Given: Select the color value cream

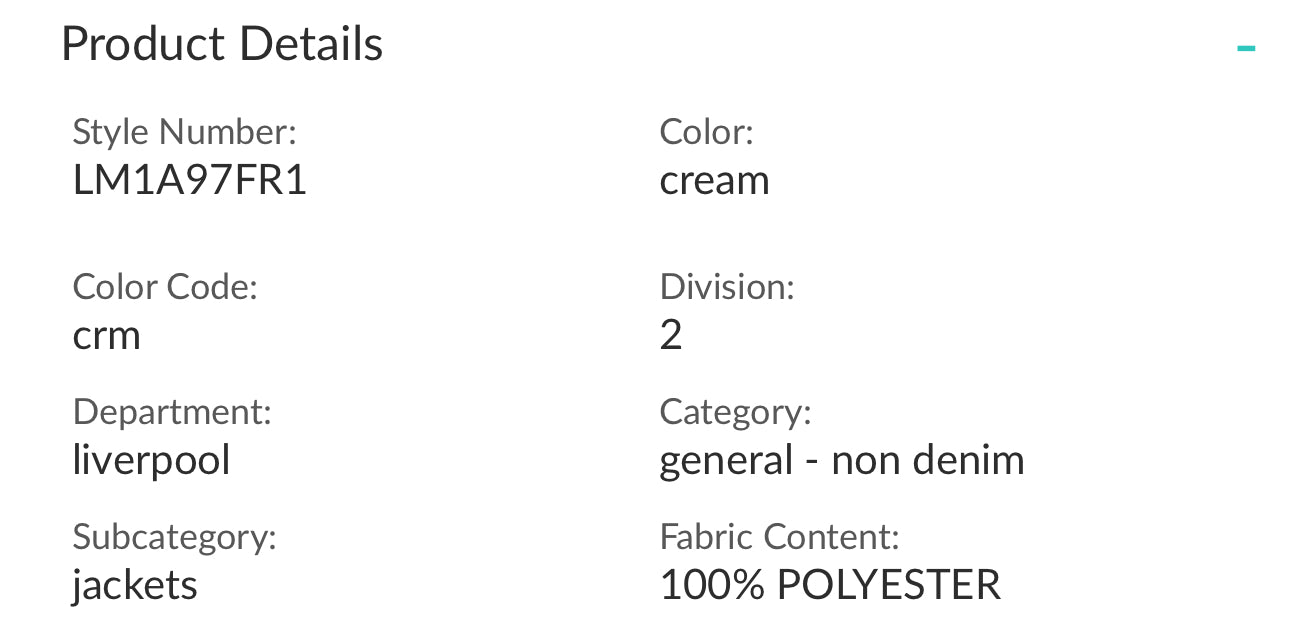Looking at the screenshot, I should [714, 181].
